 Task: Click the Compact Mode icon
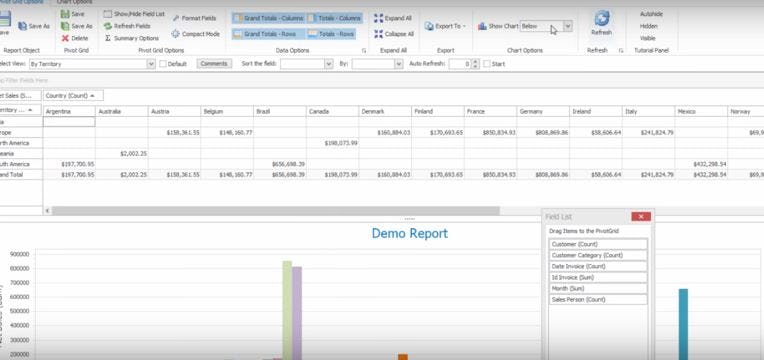175,34
